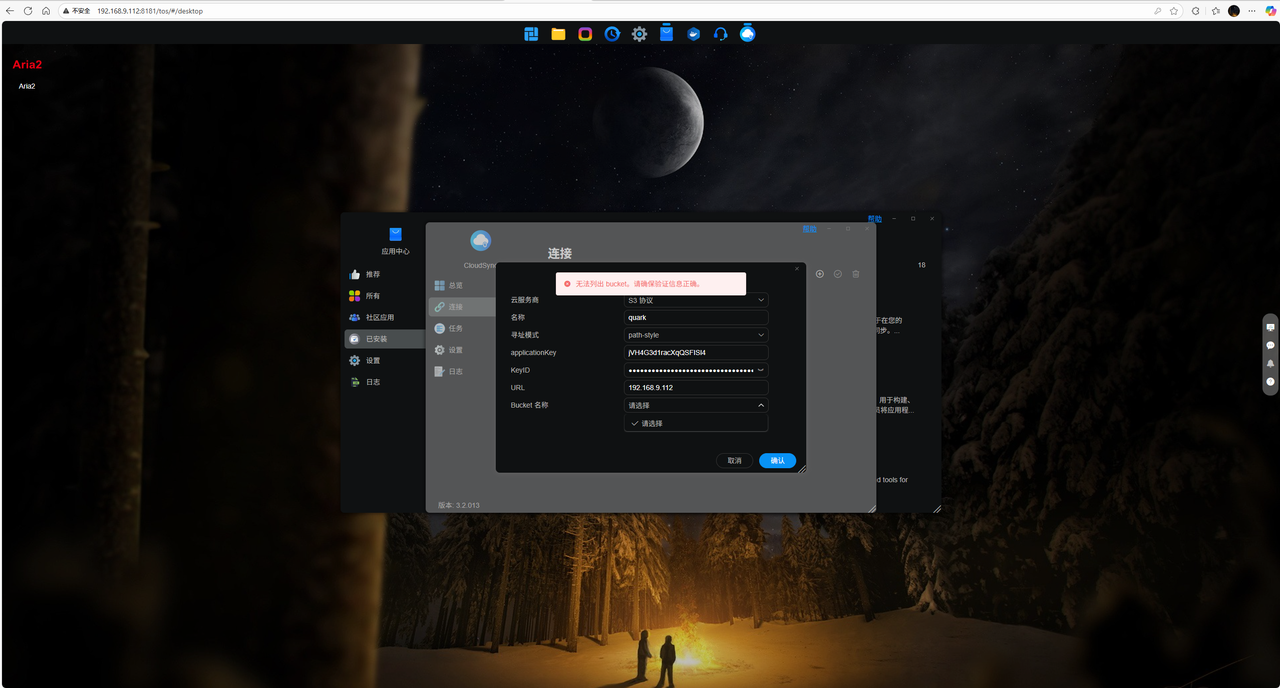Open the browser favorites list icon
The height and width of the screenshot is (688, 1280).
1215,10
